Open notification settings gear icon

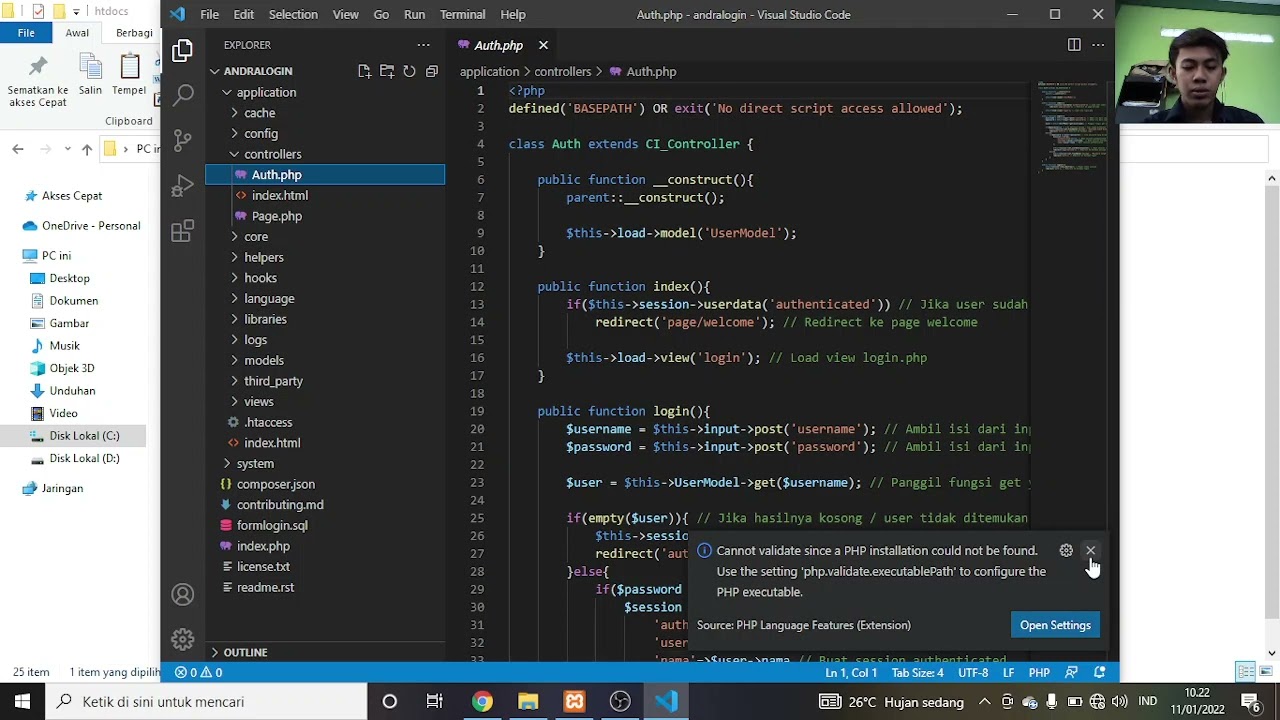click(1066, 550)
